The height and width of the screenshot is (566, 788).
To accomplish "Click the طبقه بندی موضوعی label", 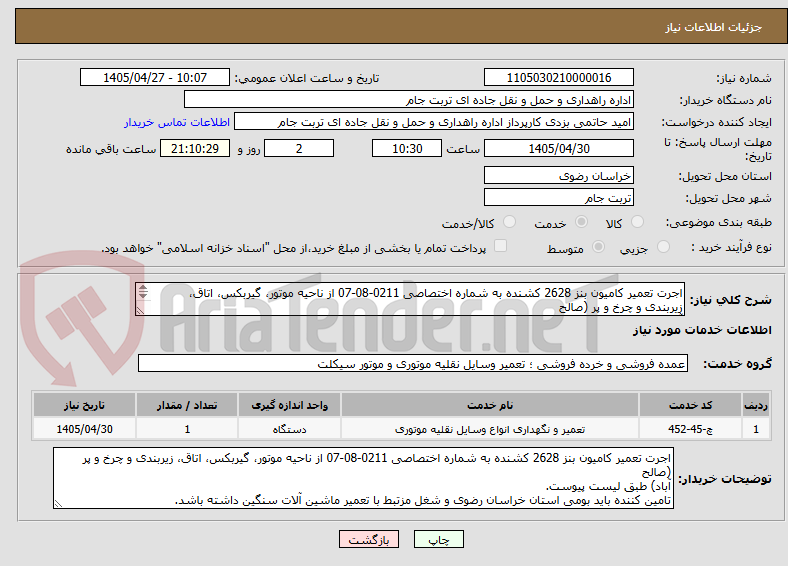I will click(x=719, y=222).
